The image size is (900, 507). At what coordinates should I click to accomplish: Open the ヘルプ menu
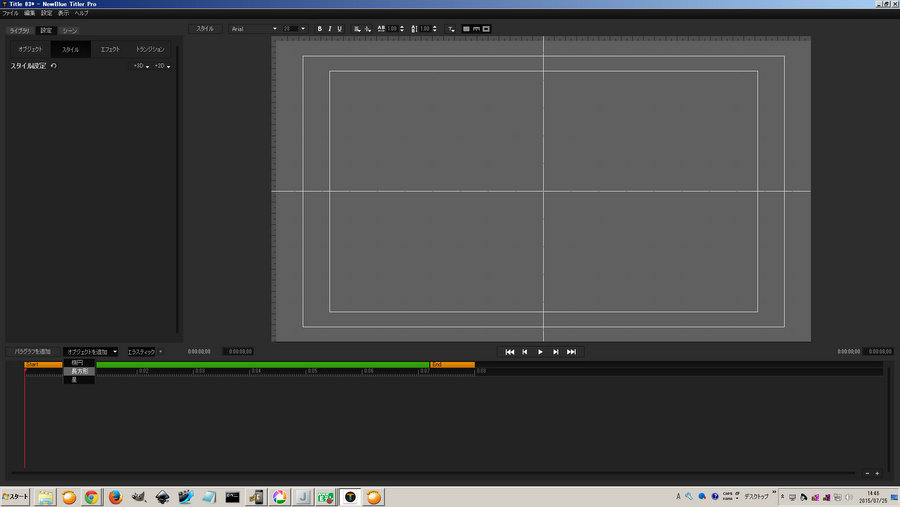click(x=82, y=13)
